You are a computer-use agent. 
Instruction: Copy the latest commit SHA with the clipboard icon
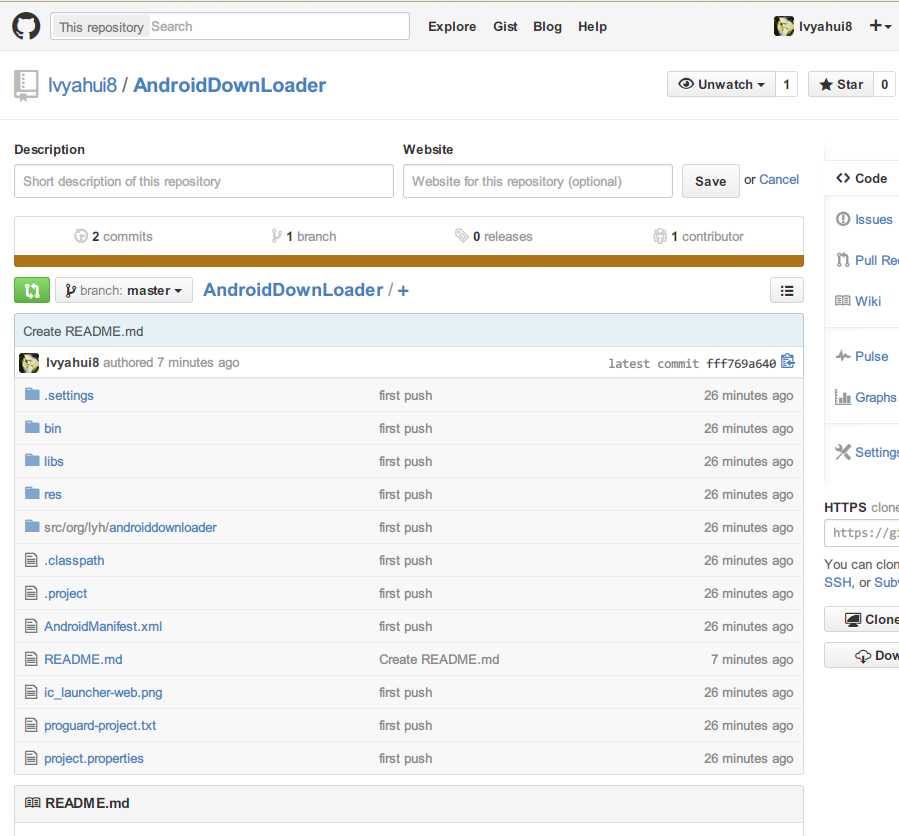[x=788, y=361]
